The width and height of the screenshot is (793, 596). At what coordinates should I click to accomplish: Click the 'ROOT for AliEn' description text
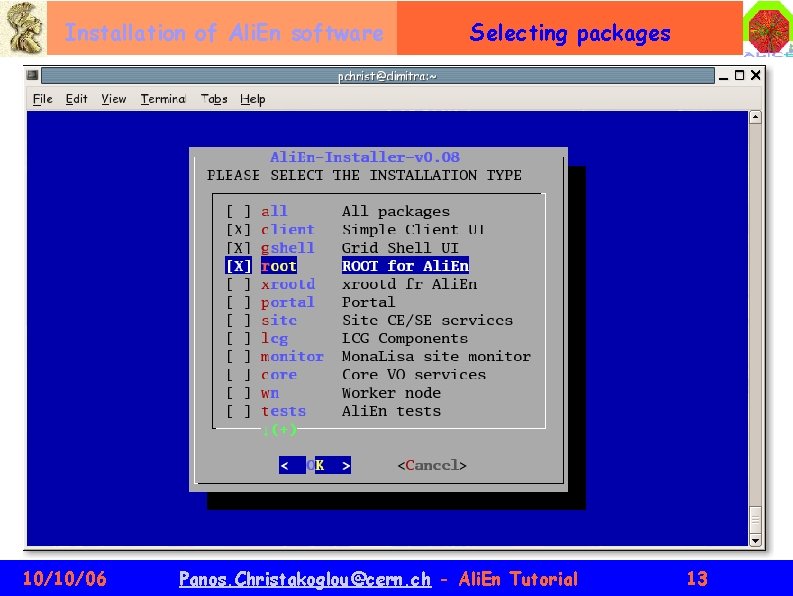click(405, 266)
